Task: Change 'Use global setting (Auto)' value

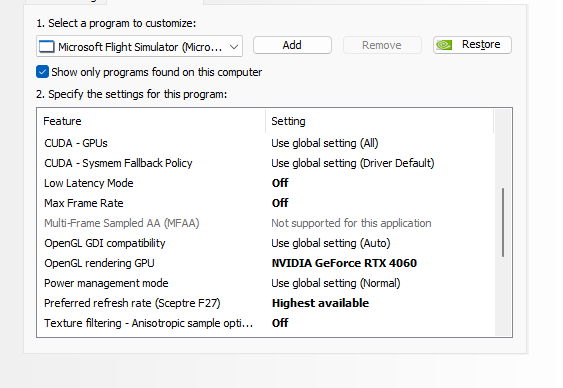Action: tap(331, 243)
